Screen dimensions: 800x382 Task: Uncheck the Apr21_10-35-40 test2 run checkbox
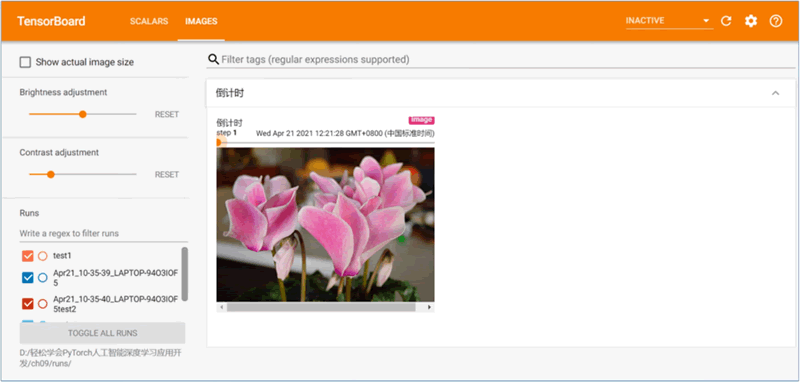[28, 304]
